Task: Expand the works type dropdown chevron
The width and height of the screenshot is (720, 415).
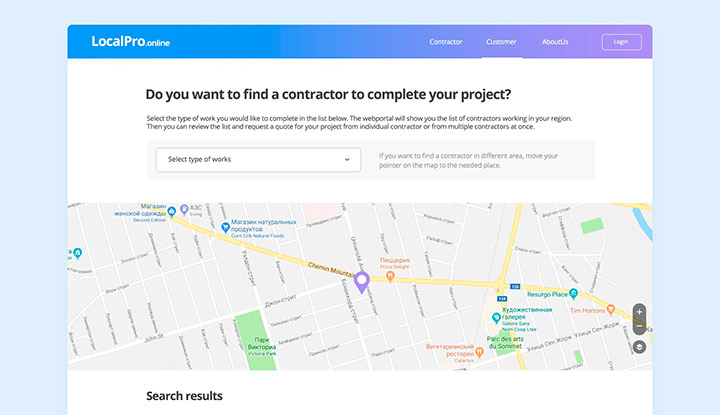Action: pyautogui.click(x=347, y=160)
